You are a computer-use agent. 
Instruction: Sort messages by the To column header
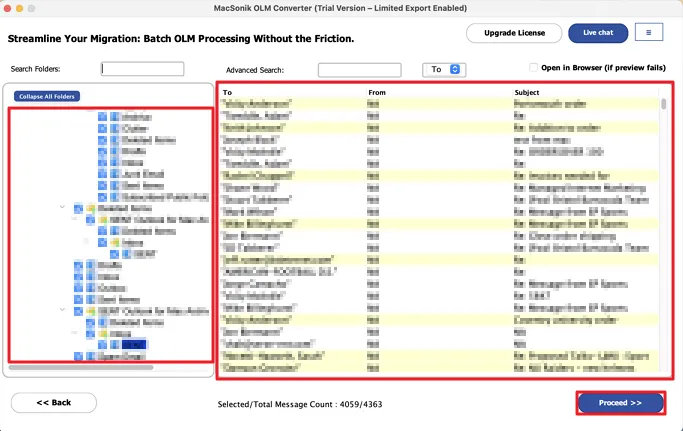[227, 92]
